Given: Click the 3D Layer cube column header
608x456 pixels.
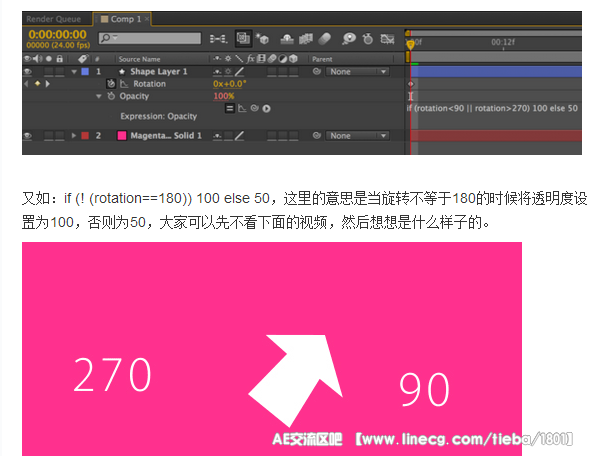Looking at the screenshot, I should 293,59.
